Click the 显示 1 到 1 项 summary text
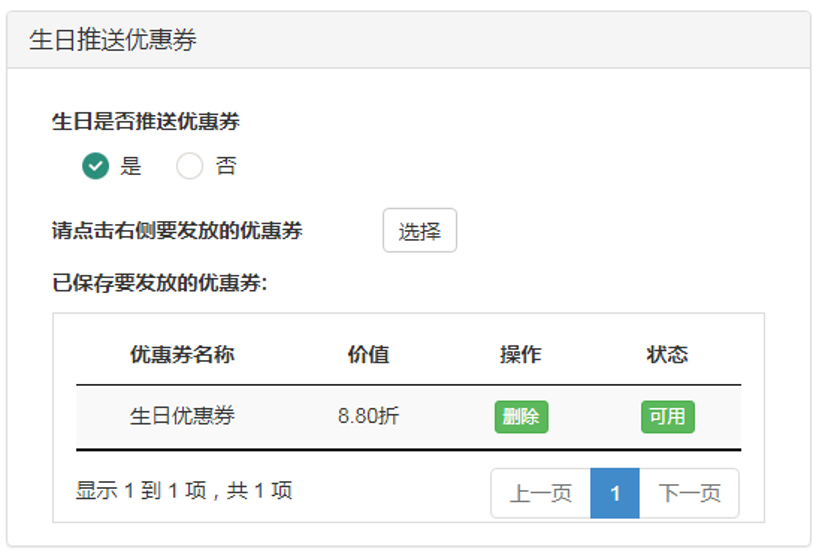 tap(184, 491)
